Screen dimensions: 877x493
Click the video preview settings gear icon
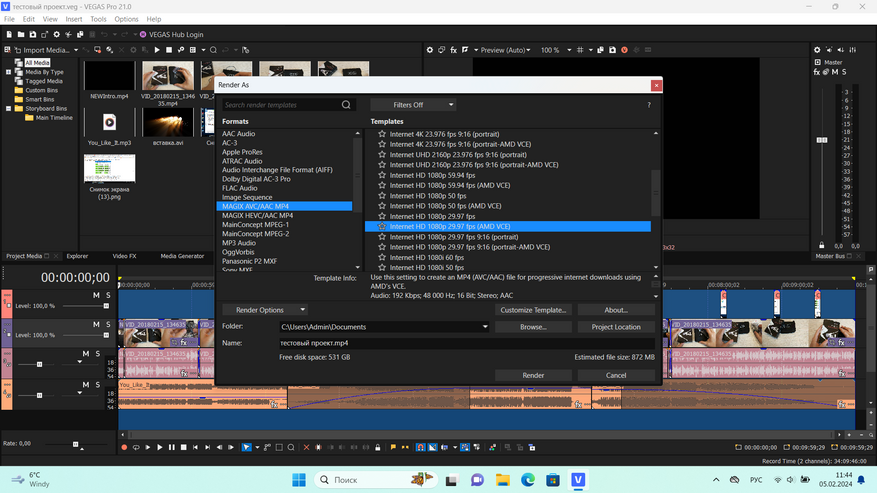point(430,50)
